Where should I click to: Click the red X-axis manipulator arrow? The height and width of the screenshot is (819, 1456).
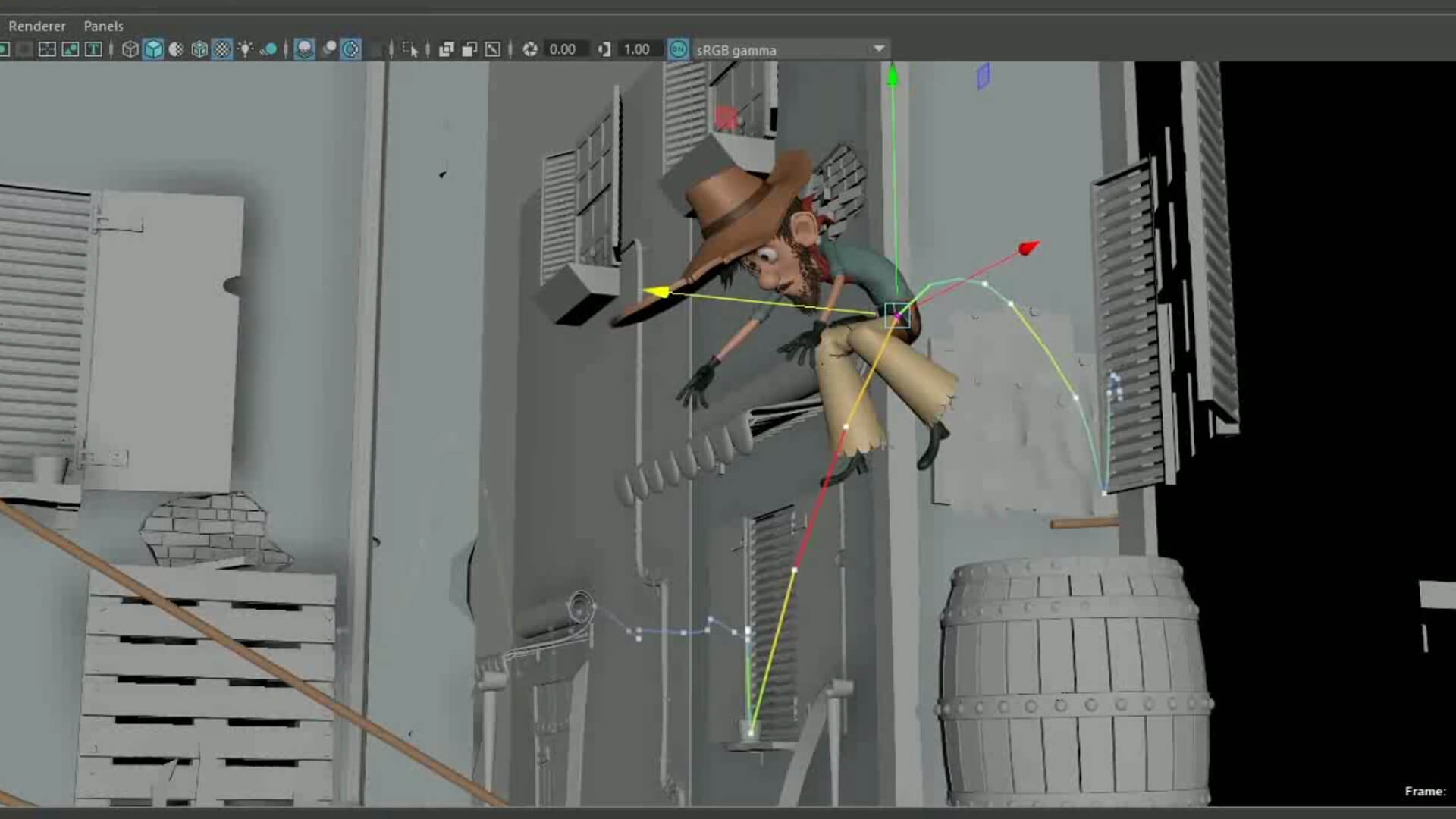click(x=1029, y=247)
